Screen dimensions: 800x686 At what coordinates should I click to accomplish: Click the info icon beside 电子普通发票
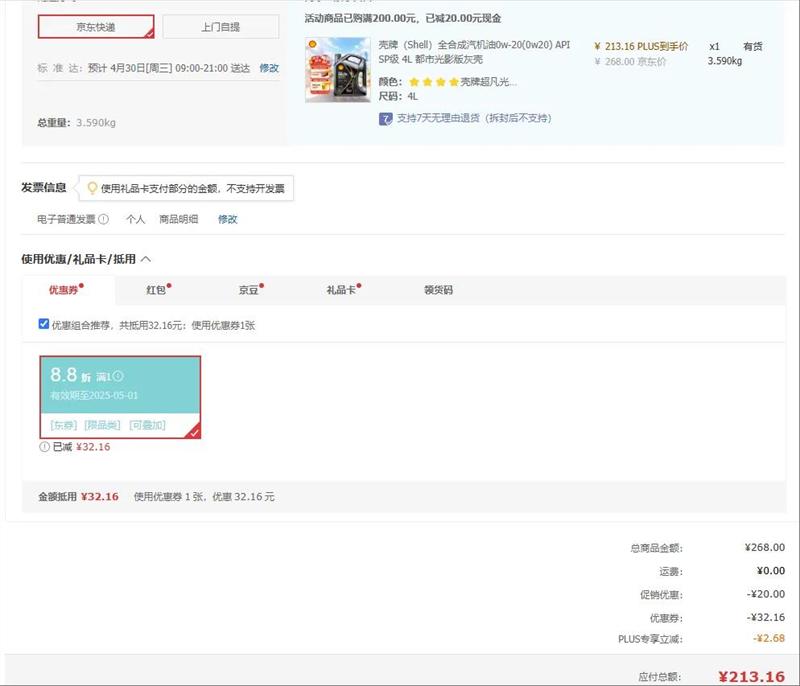click(x=104, y=219)
